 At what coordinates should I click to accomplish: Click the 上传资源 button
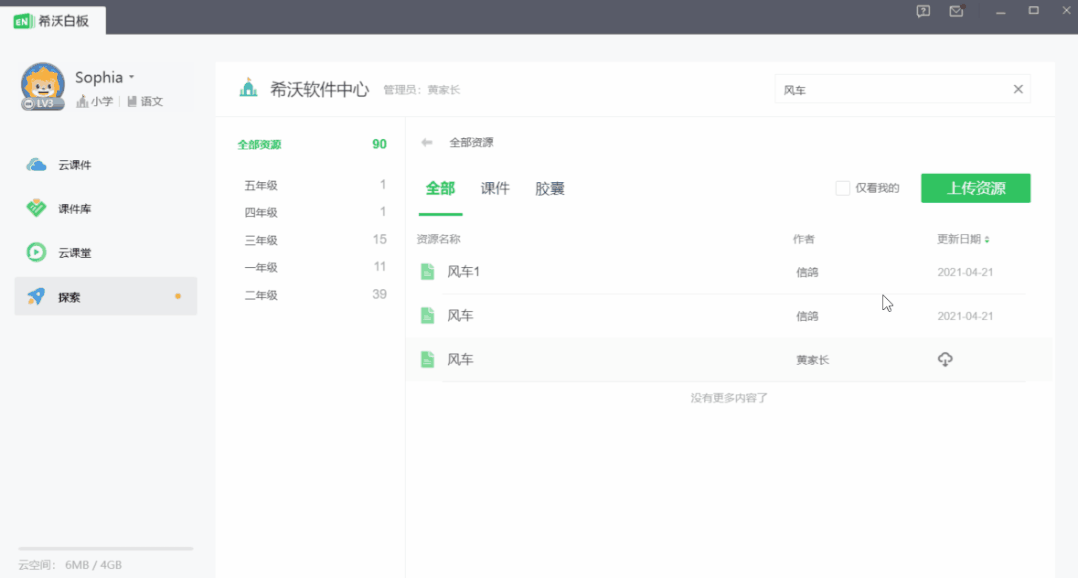[975, 188]
